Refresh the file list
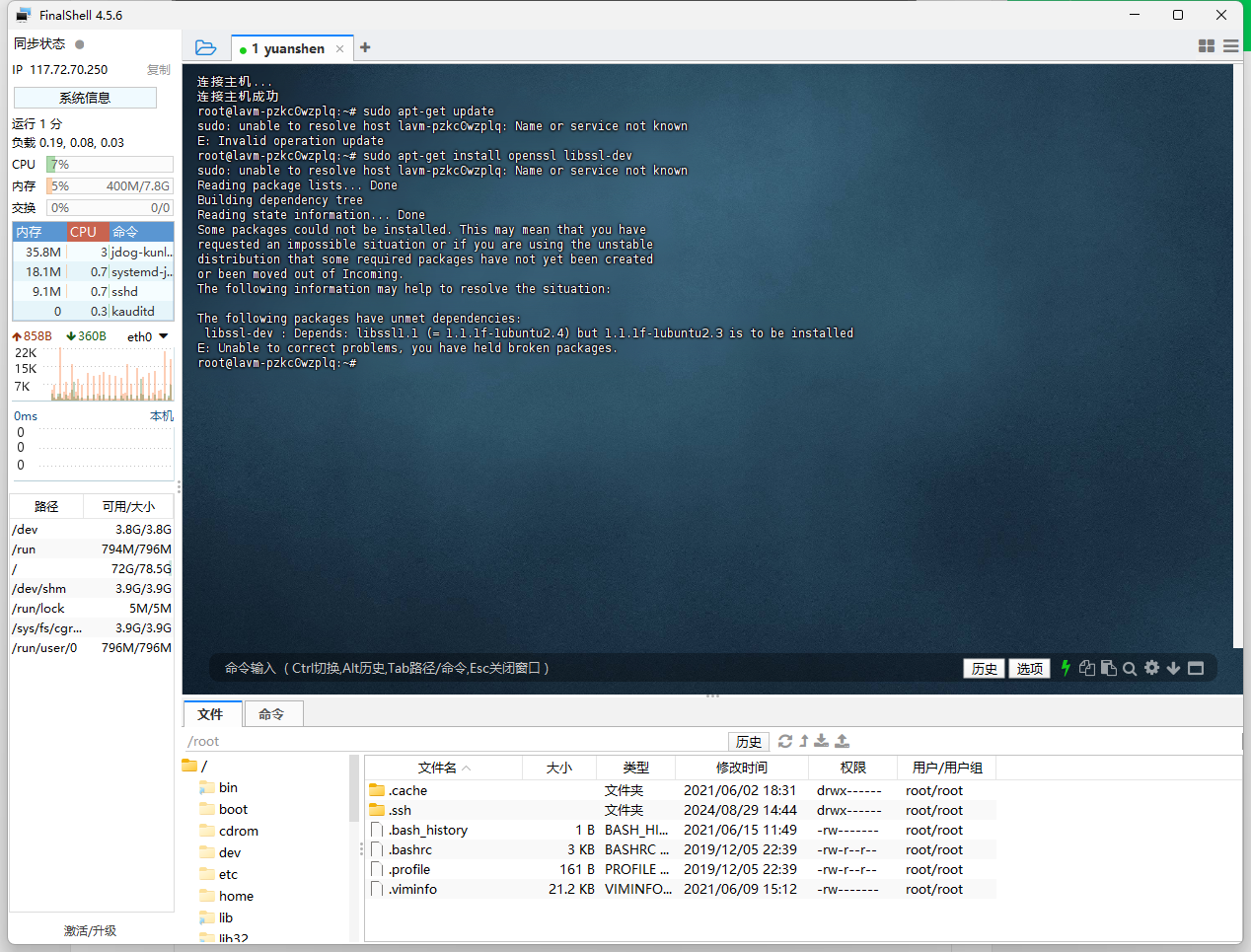The width and height of the screenshot is (1251, 952). (785, 741)
